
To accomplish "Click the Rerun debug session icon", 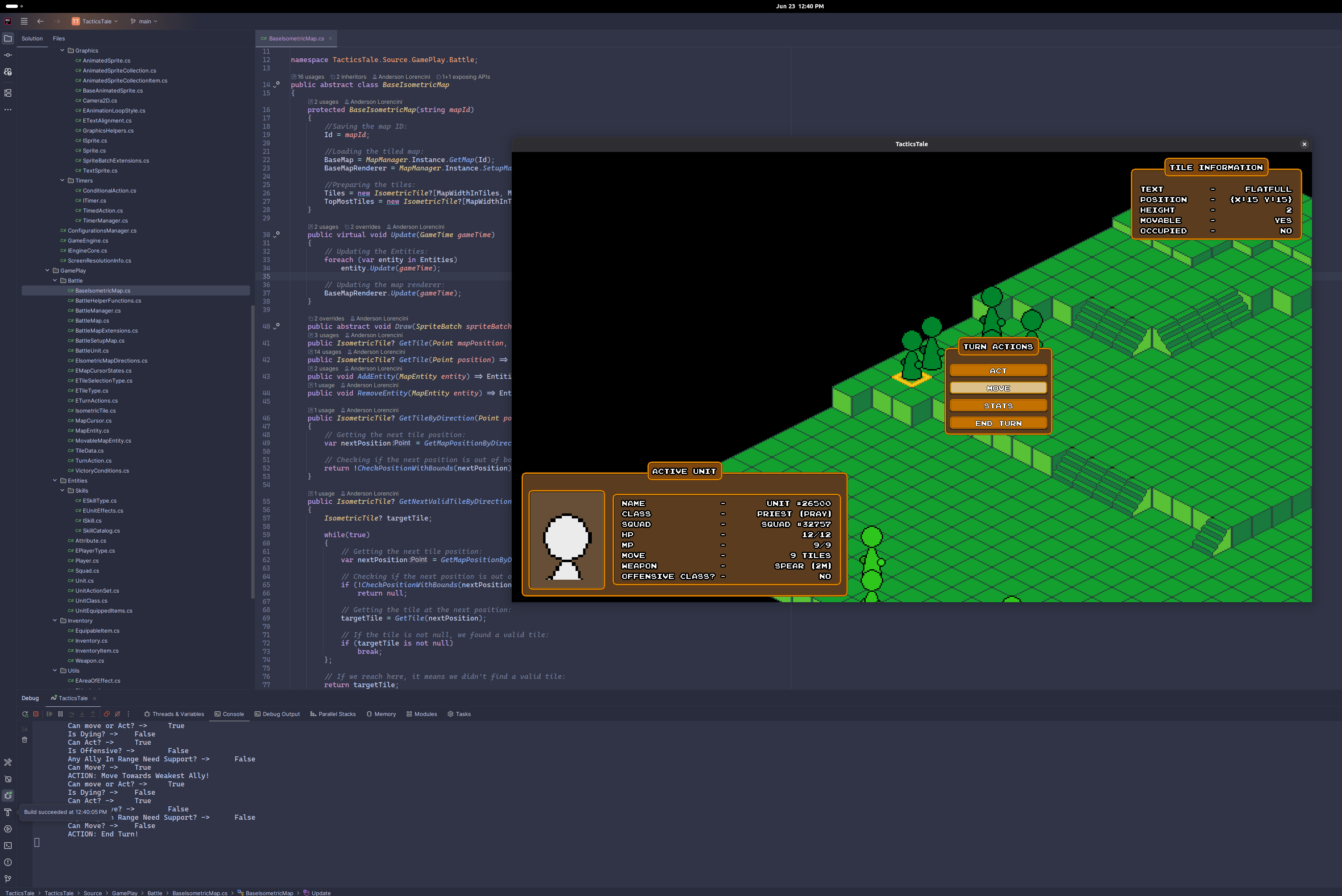I will [x=25, y=714].
